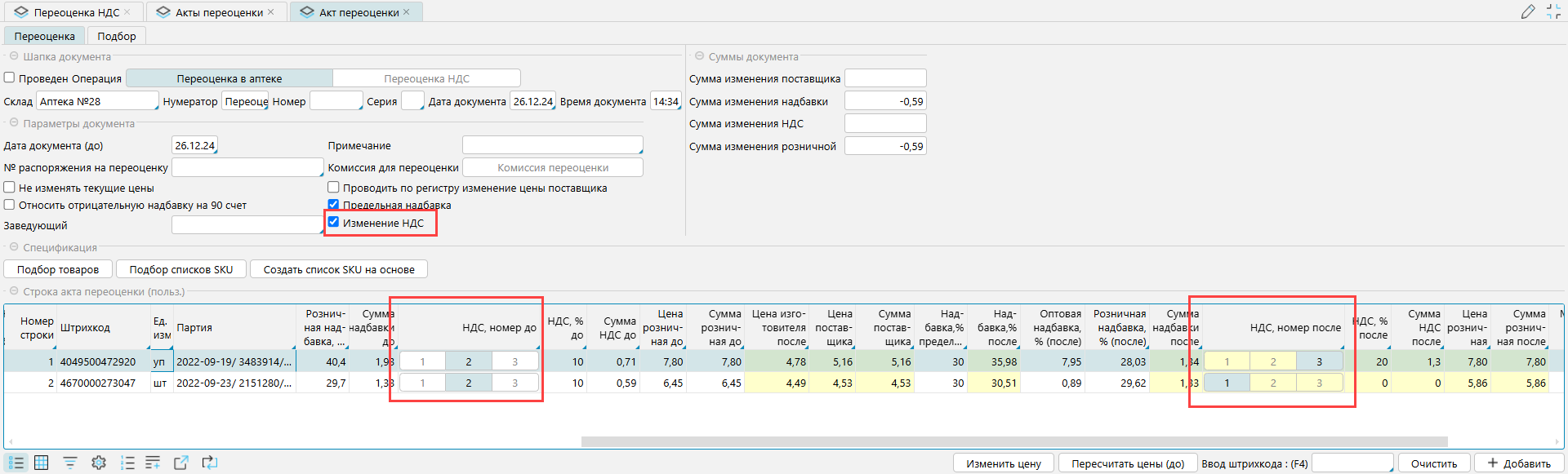This screenshot has height=474, width=1568.
Task: Switch to grid table view icon
Action: coord(42,463)
